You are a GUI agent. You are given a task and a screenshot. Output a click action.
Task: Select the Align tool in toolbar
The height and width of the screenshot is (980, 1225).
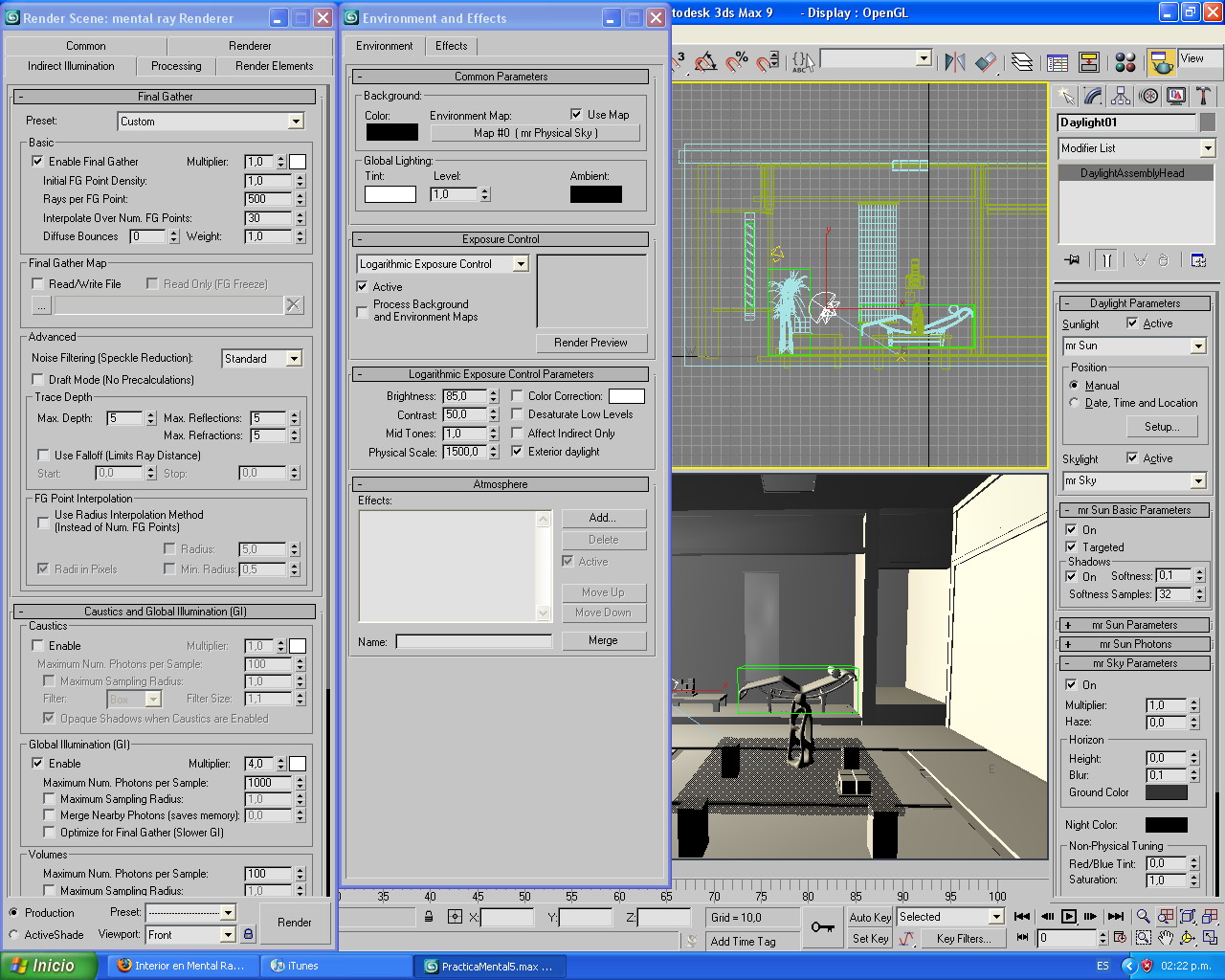pyautogui.click(x=986, y=62)
